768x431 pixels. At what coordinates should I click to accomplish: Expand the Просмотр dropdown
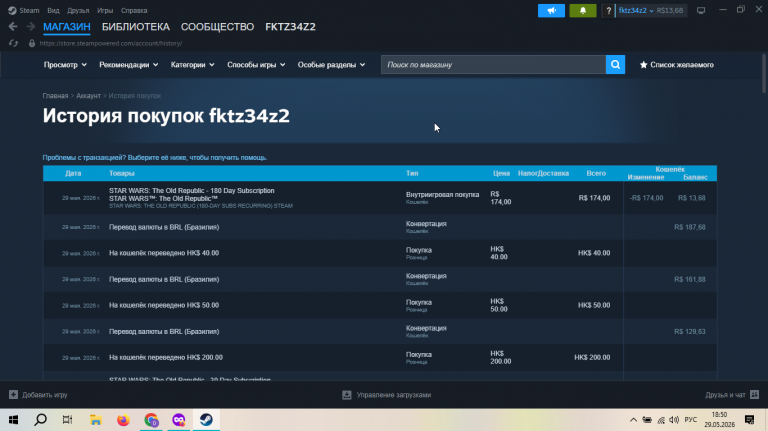click(x=65, y=65)
